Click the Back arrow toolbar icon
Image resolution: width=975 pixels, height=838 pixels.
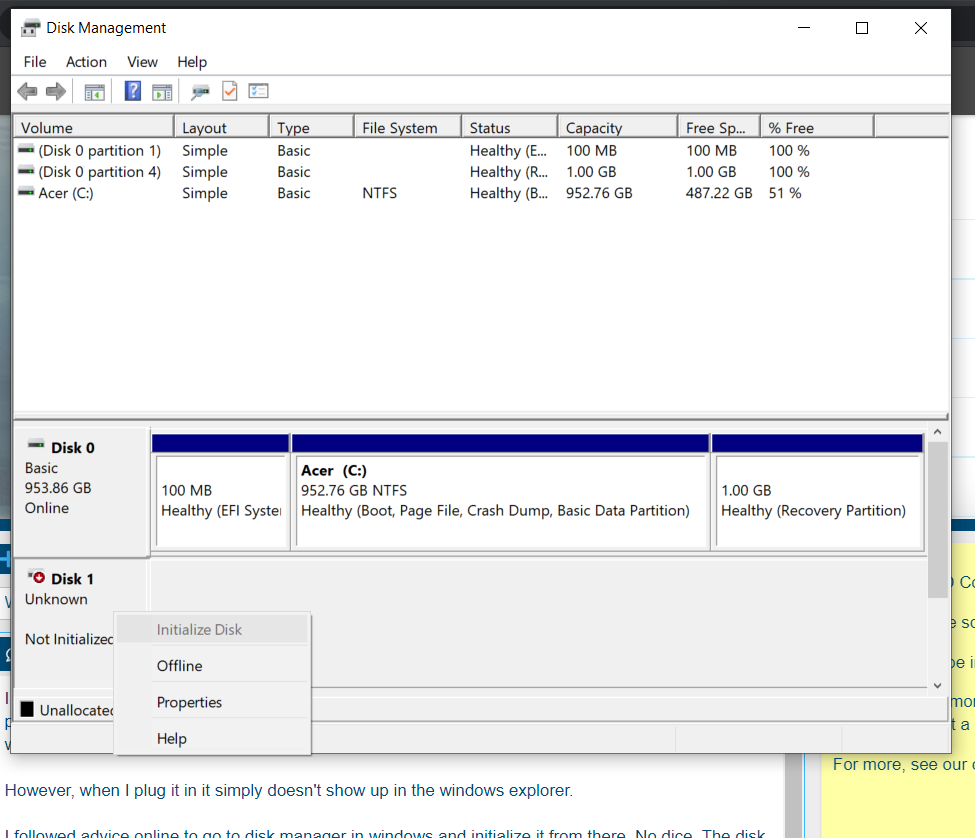[27, 92]
